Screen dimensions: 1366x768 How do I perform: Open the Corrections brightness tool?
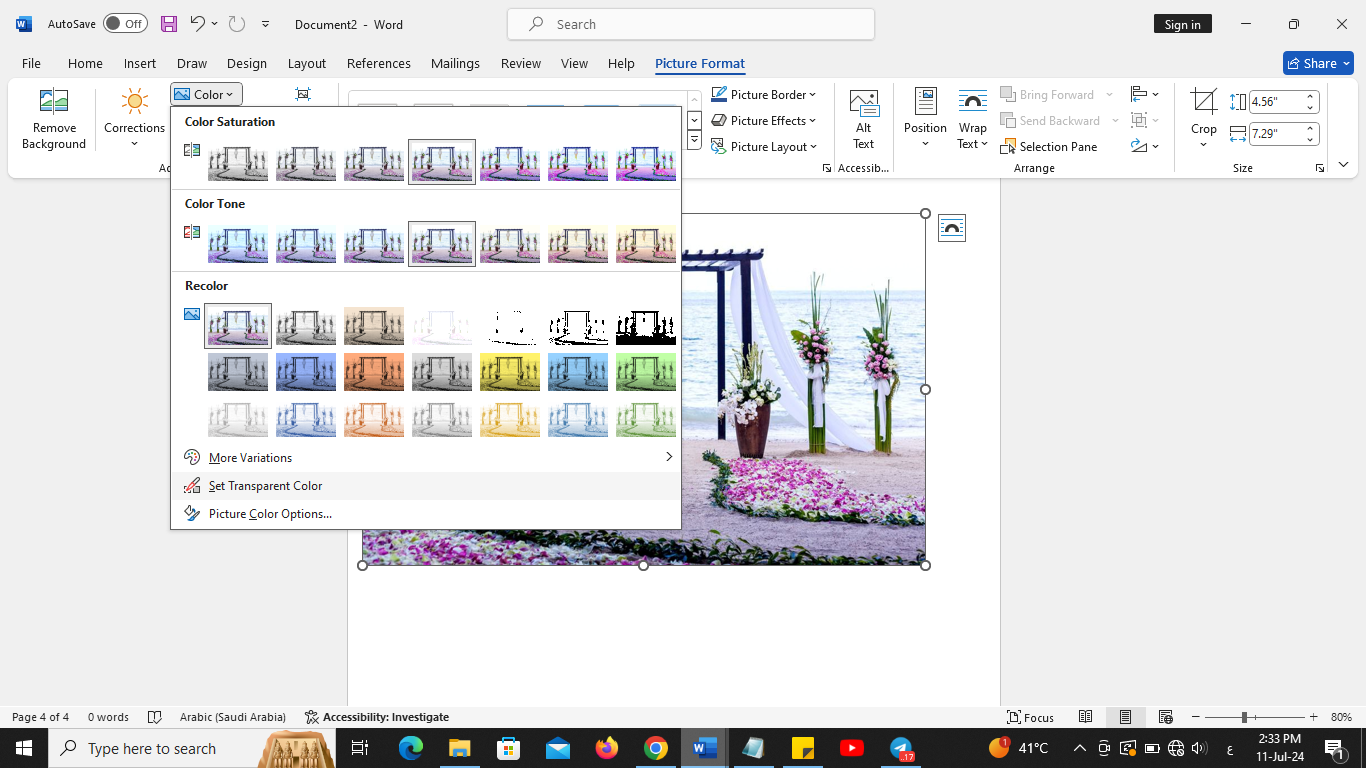pos(134,118)
